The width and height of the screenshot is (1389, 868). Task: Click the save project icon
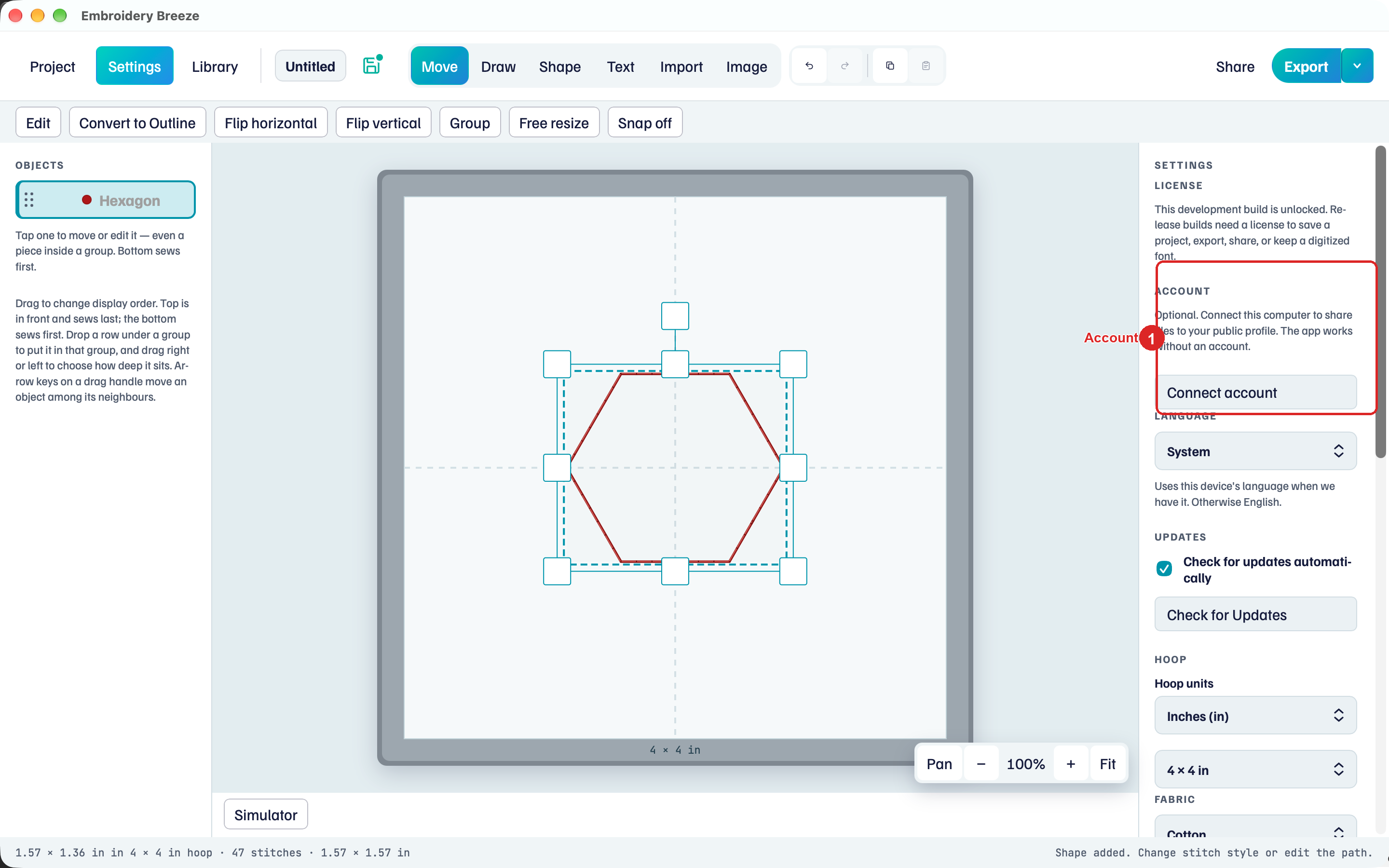[372, 66]
